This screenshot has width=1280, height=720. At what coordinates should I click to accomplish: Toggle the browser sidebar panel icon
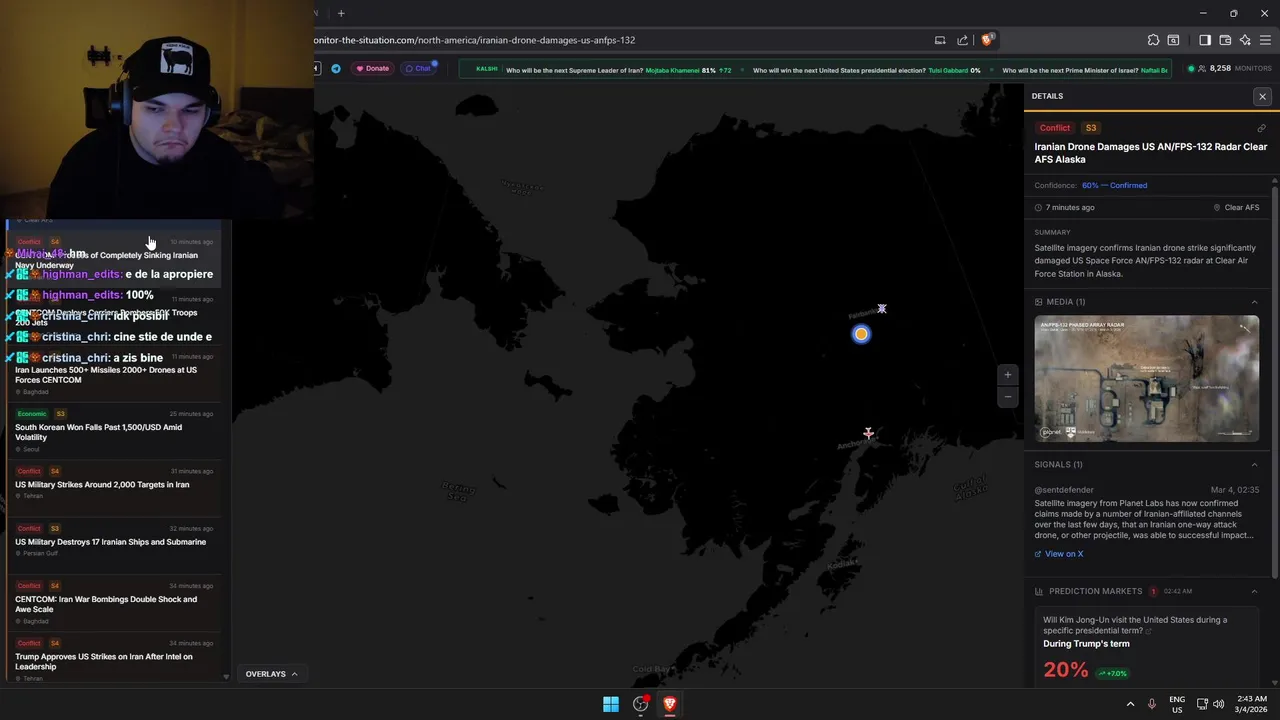pos(1204,40)
